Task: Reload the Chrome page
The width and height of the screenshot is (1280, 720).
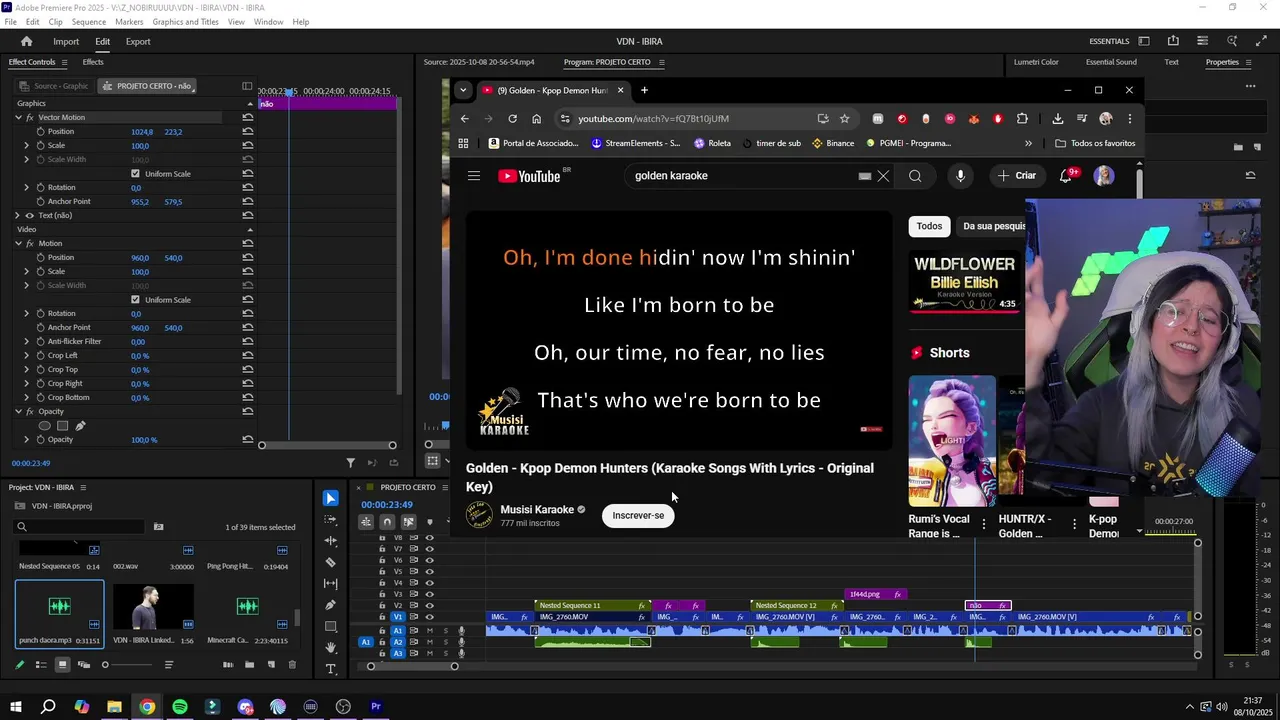Action: 512,119
